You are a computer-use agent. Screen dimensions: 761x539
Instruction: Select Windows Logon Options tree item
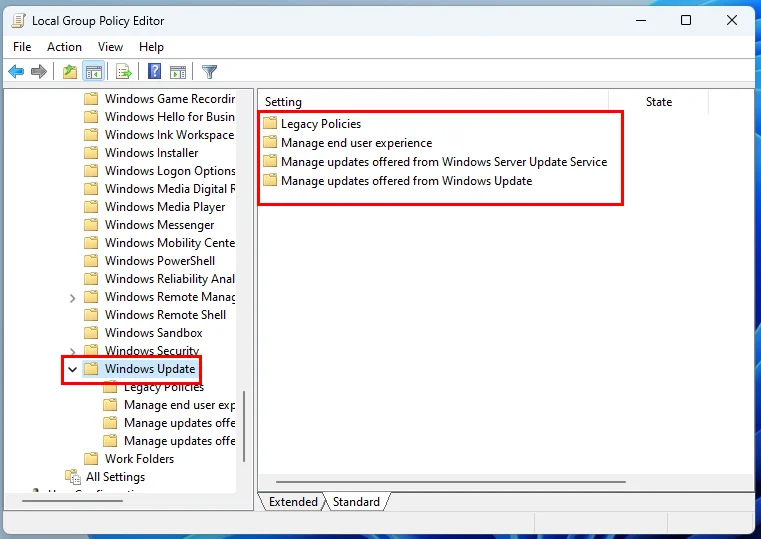(170, 171)
